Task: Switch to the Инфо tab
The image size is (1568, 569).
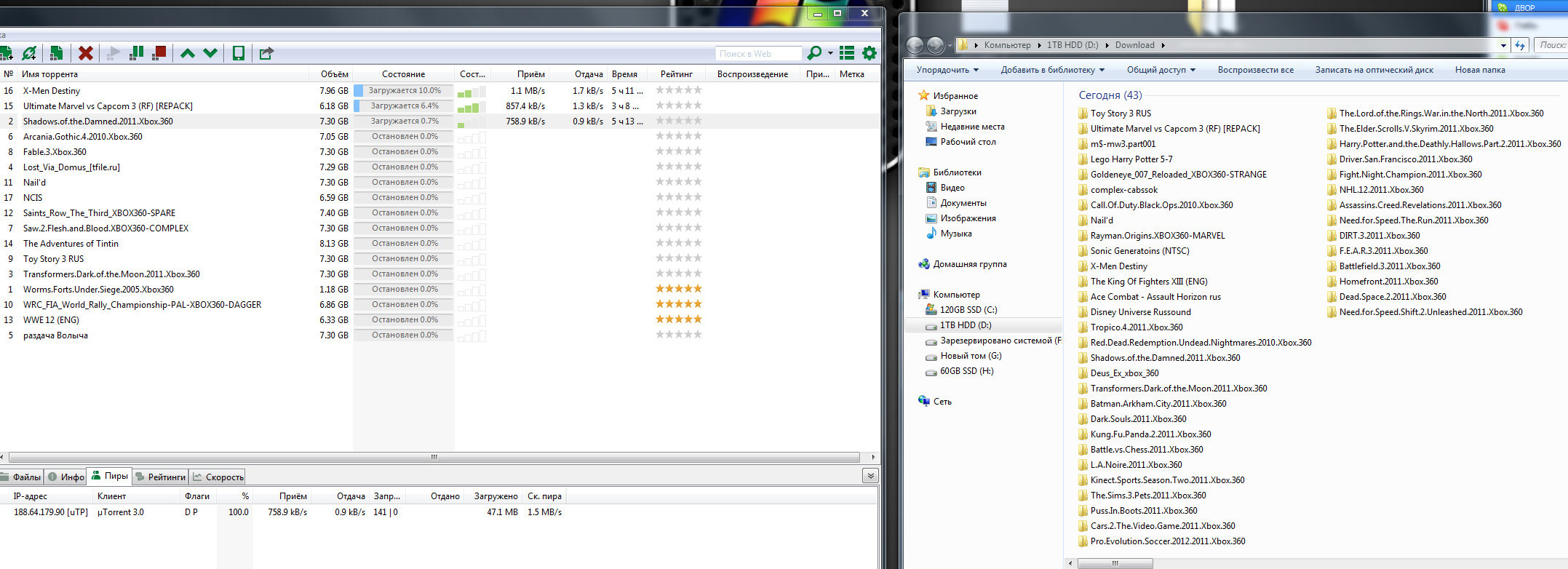Action: pyautogui.click(x=66, y=477)
